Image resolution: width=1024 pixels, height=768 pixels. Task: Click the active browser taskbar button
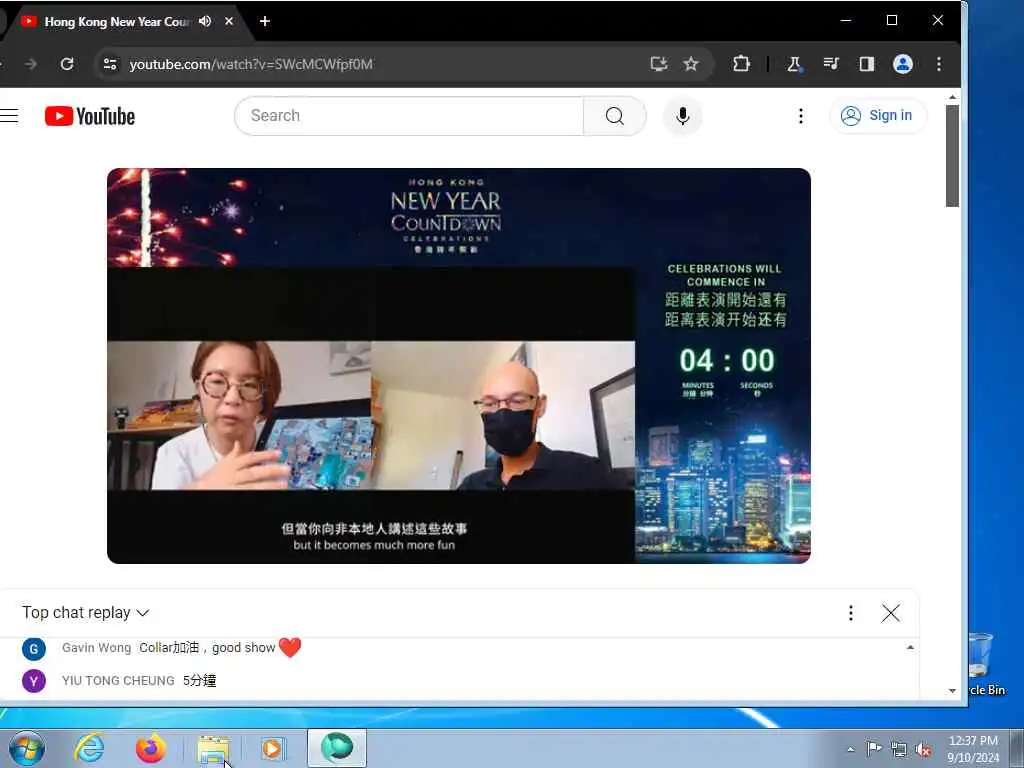coord(337,748)
